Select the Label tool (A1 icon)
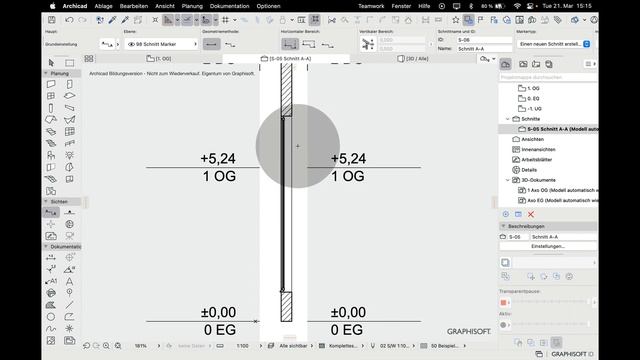Image resolution: width=640 pixels, height=360 pixels. coord(51,281)
